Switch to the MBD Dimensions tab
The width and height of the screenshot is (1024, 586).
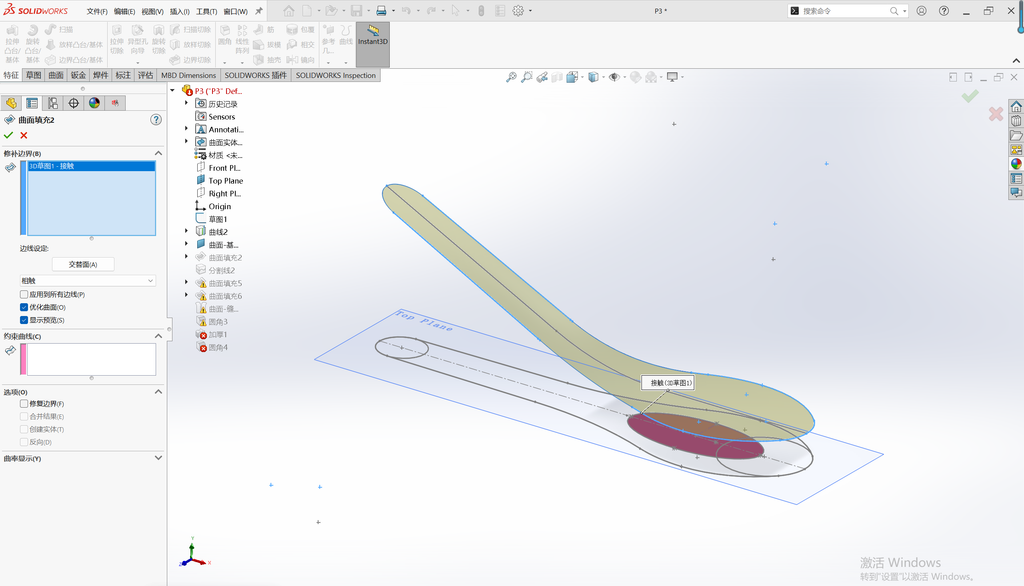(x=188, y=75)
